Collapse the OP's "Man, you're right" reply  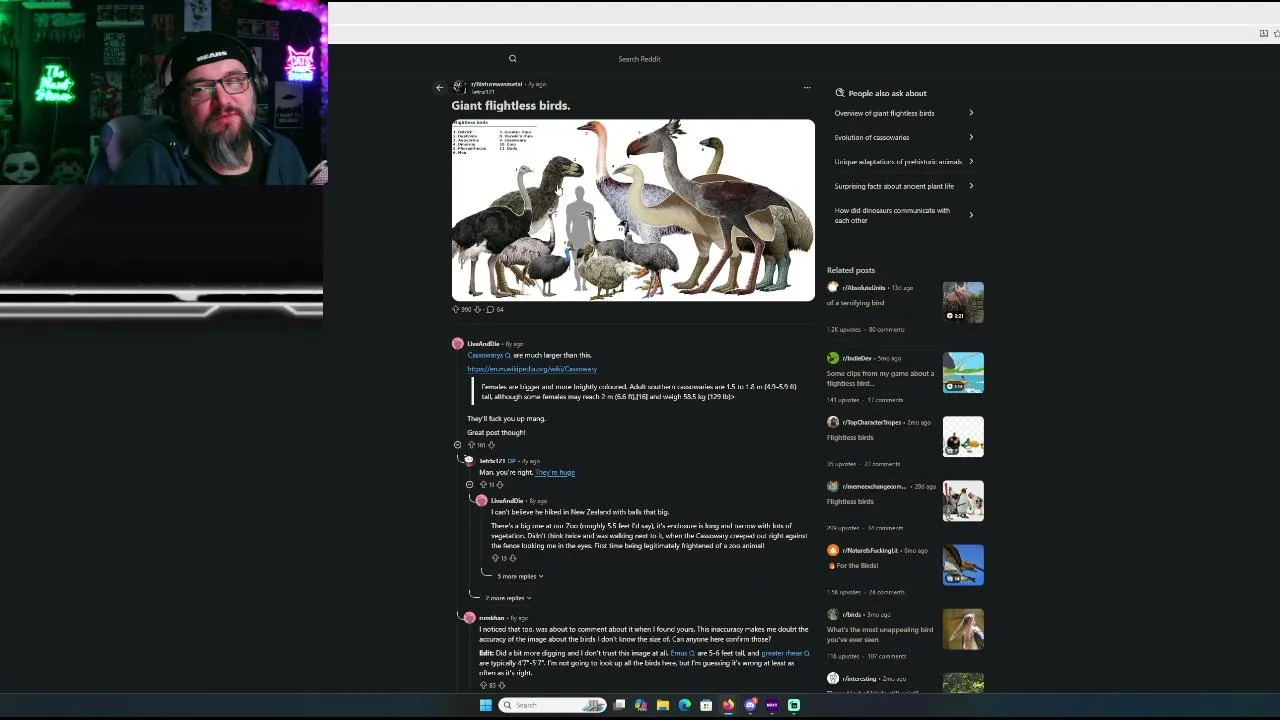click(470, 485)
